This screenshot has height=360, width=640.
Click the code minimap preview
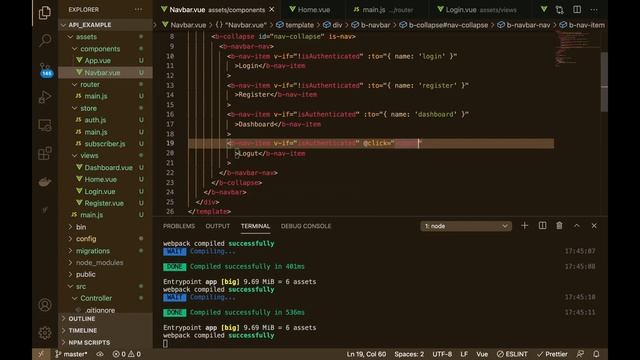click(576, 48)
